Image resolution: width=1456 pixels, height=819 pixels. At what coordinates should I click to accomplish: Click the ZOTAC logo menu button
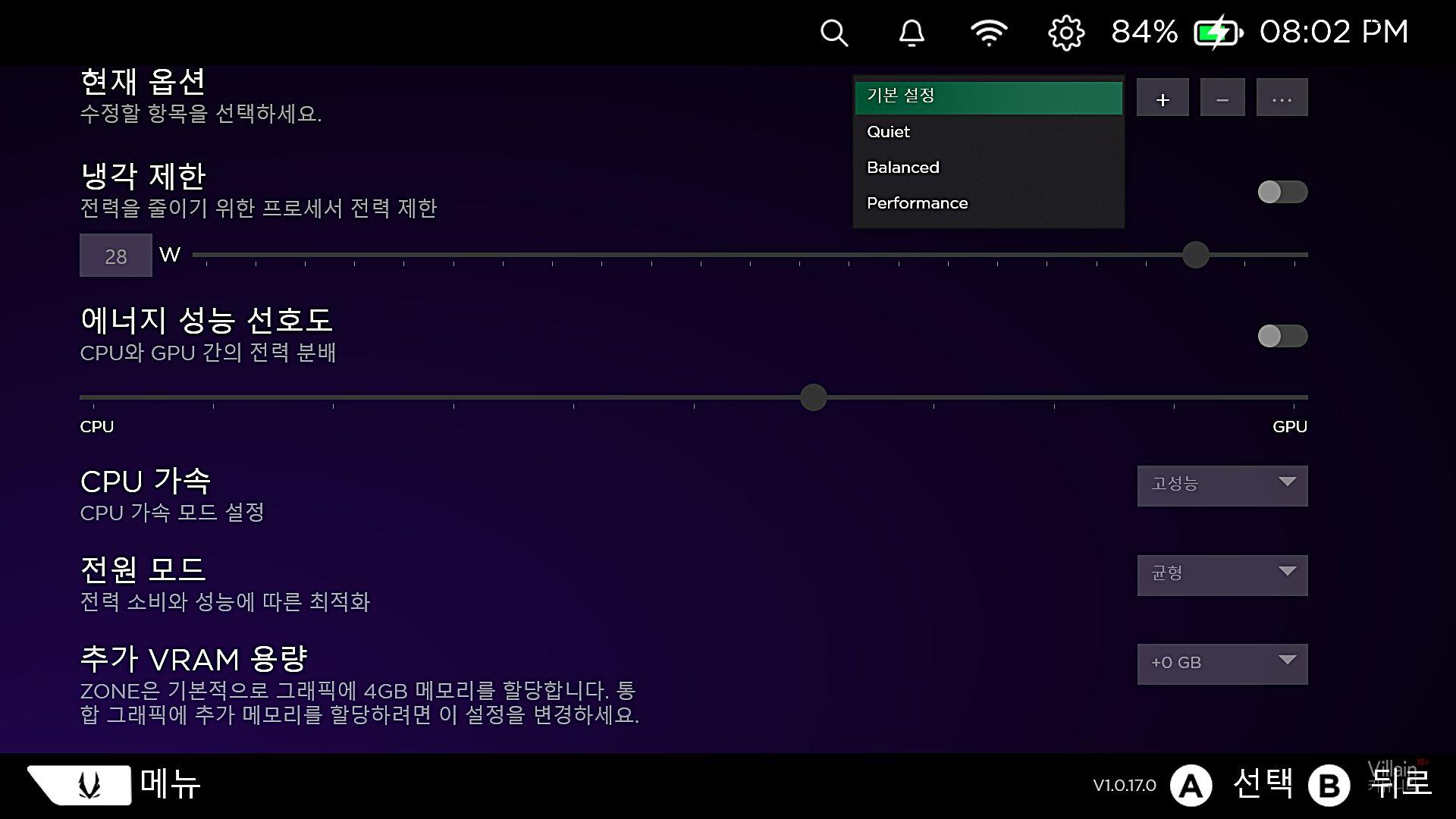(x=80, y=785)
